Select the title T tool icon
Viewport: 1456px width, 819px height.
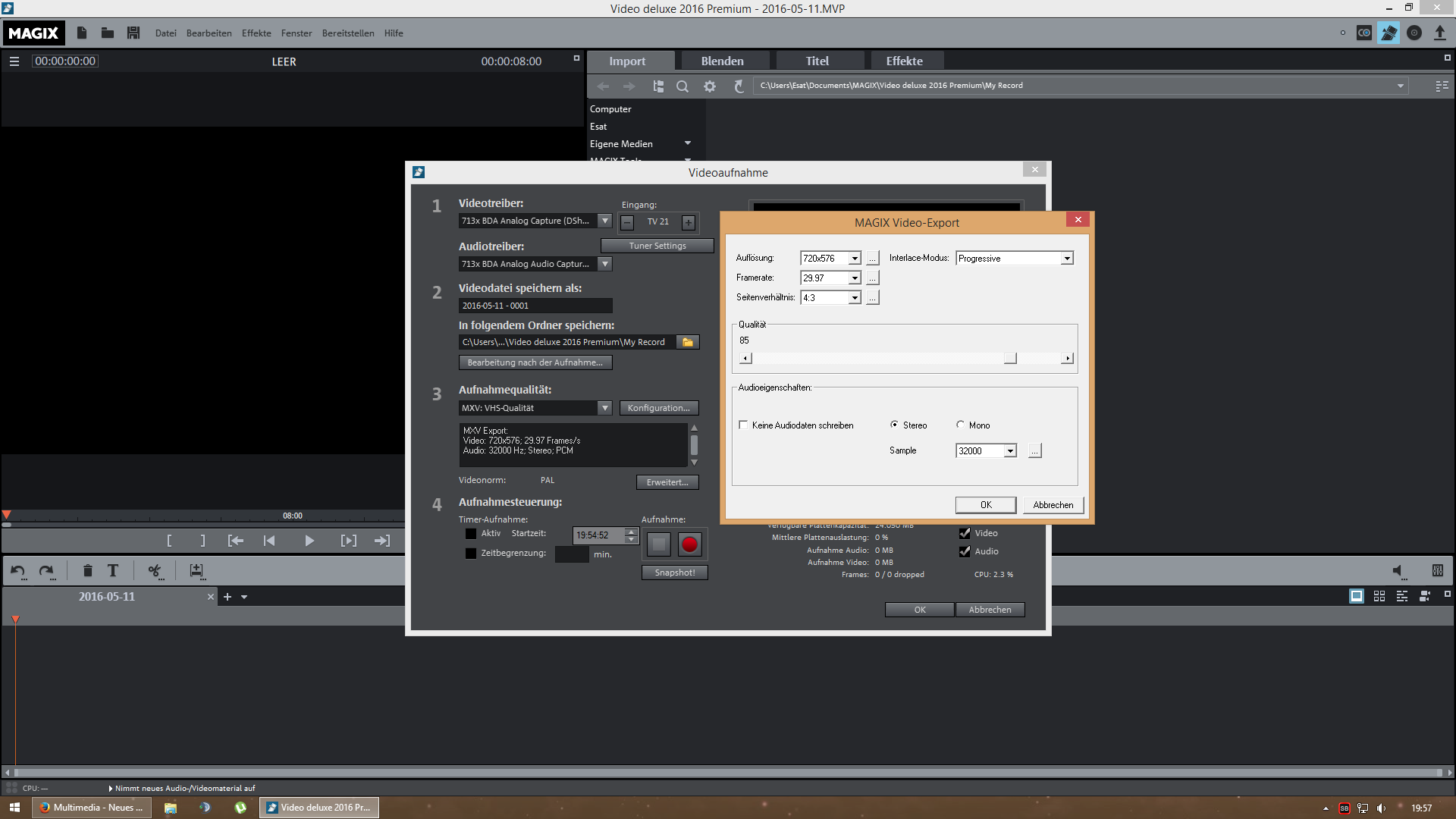click(112, 571)
